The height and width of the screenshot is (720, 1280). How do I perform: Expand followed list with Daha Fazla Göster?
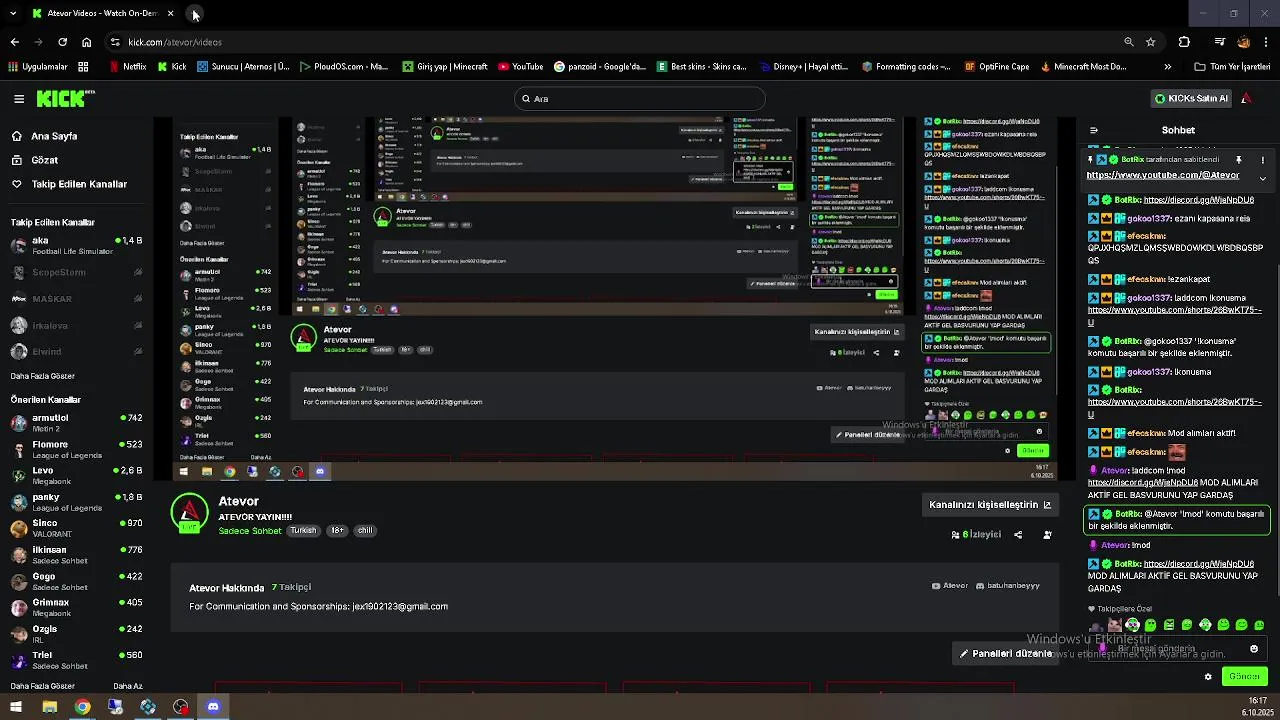(42, 376)
